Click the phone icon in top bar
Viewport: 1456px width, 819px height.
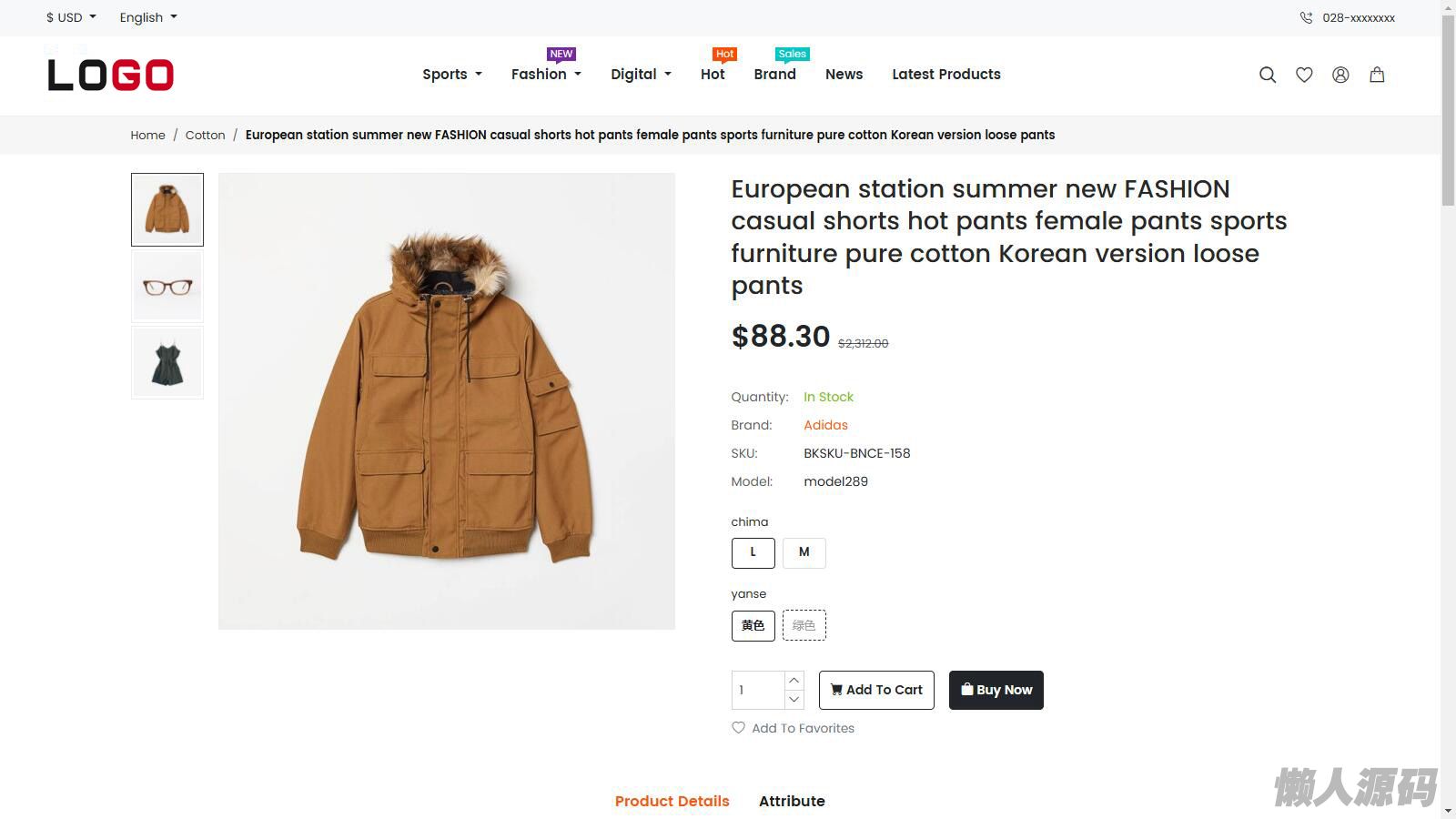pos(1306,17)
